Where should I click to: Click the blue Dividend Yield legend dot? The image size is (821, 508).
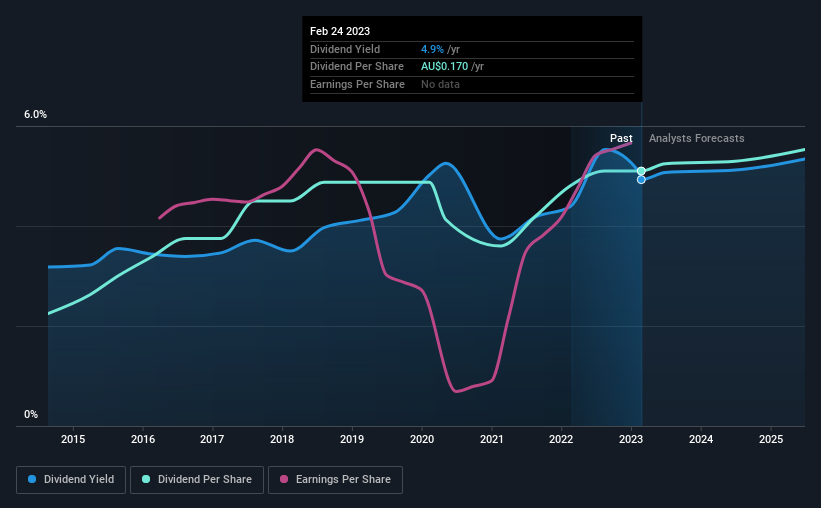pos(32,479)
